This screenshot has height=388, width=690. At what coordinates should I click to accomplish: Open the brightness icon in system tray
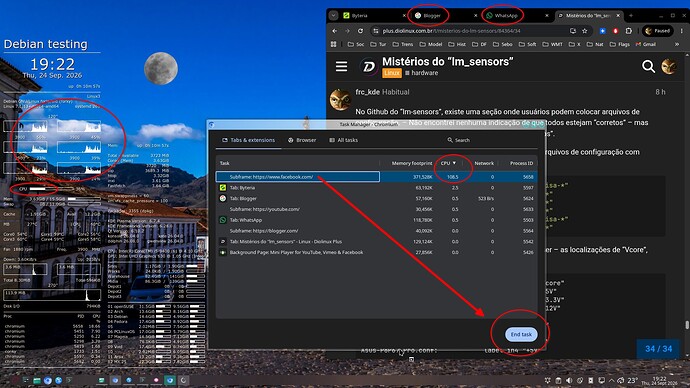(x=547, y=380)
